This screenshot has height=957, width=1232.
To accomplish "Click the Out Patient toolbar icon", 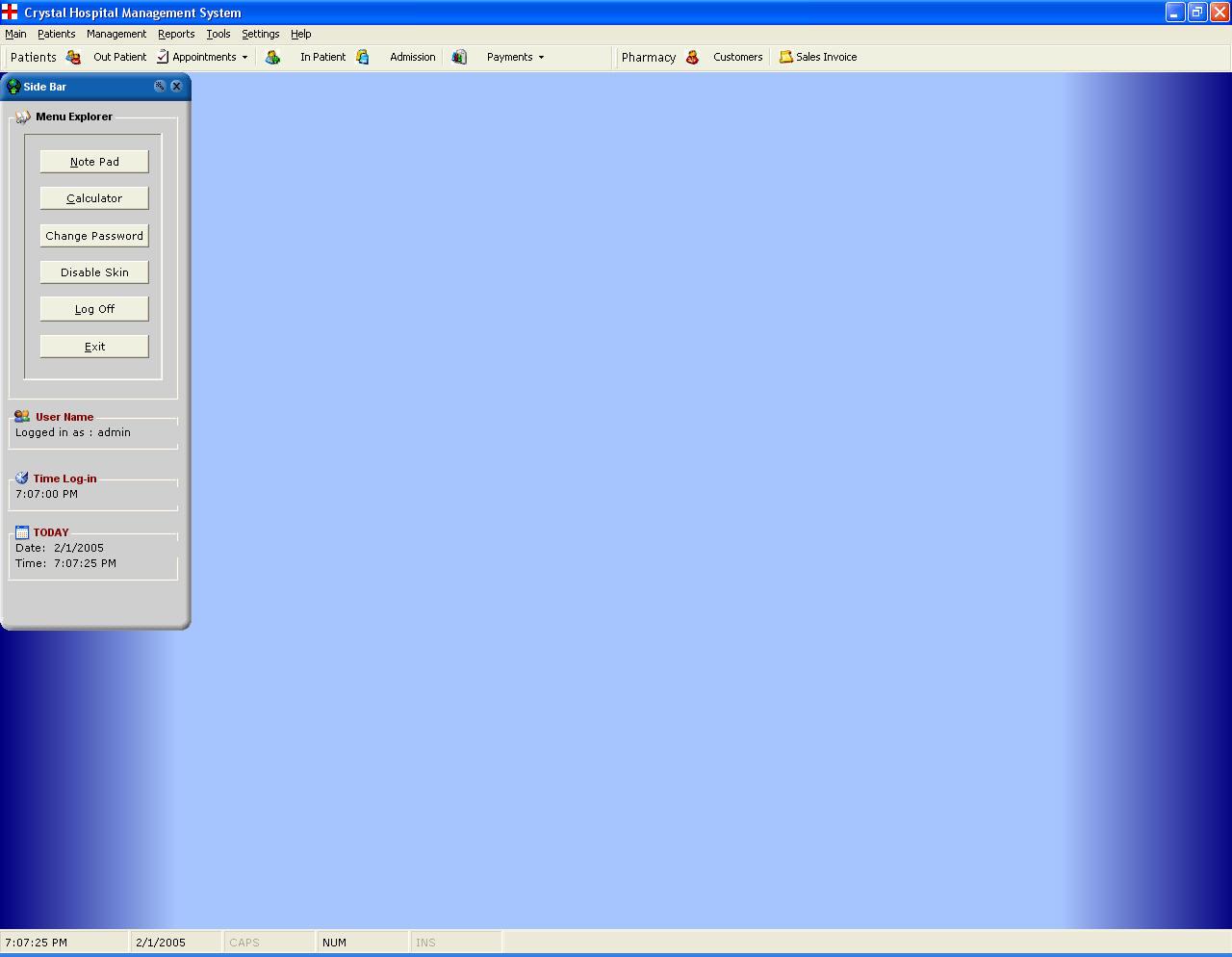I will coord(73,57).
